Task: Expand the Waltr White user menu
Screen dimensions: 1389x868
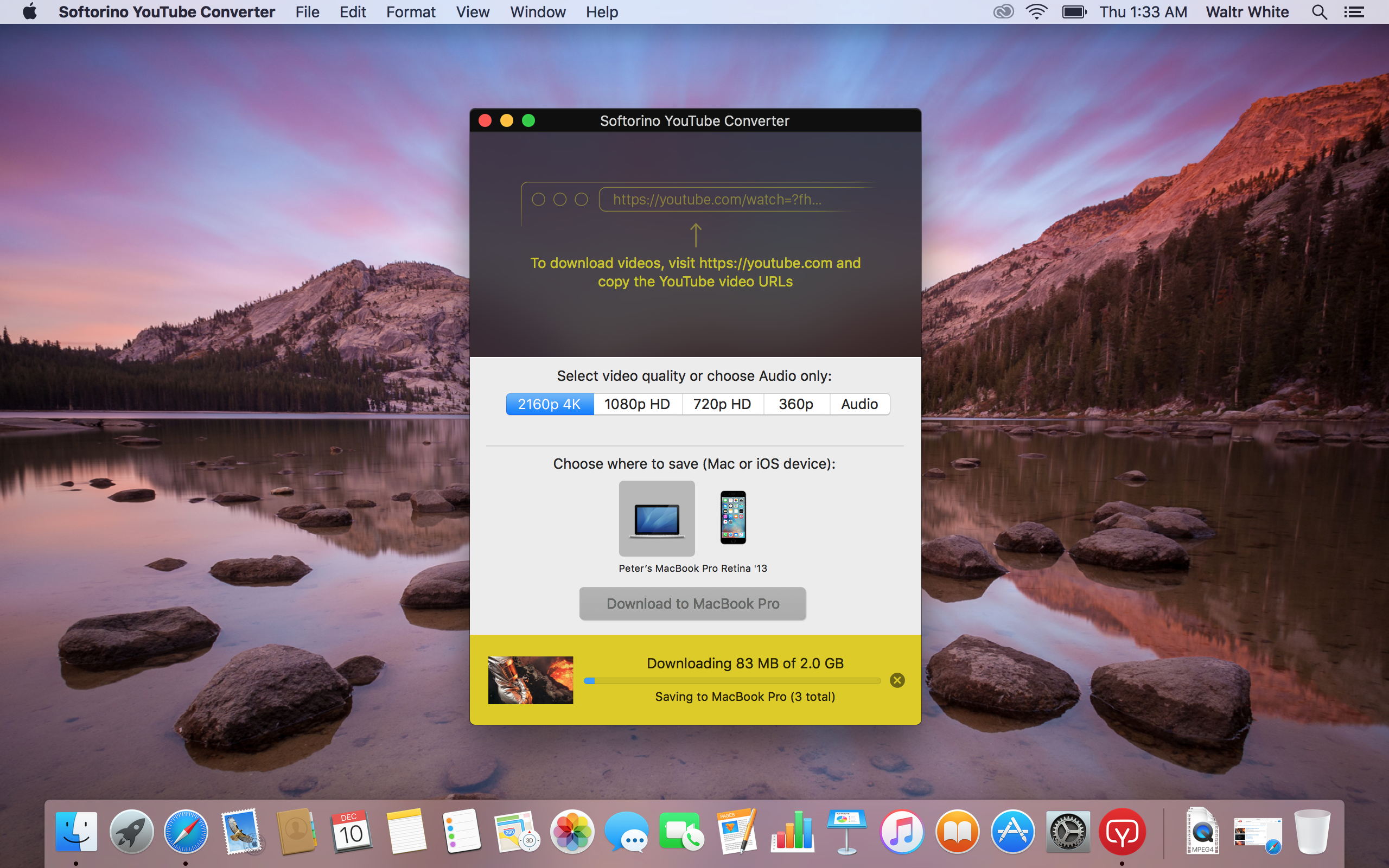Action: click(x=1247, y=12)
